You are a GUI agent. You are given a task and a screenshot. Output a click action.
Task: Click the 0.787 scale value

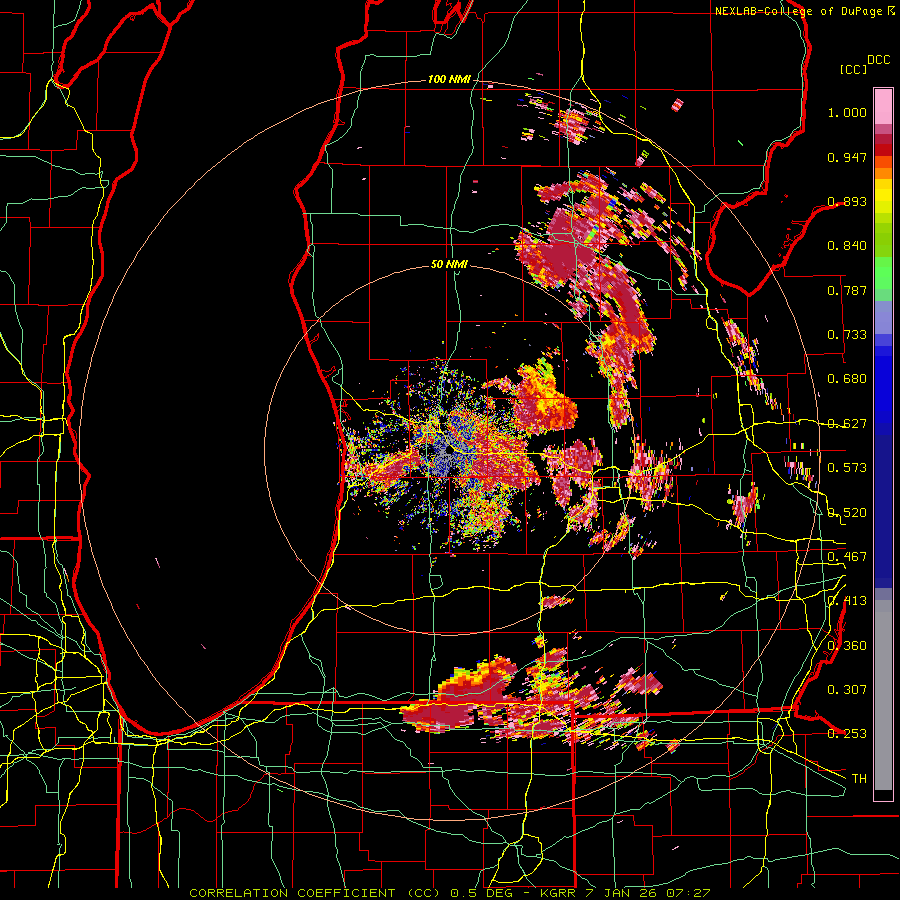click(847, 290)
